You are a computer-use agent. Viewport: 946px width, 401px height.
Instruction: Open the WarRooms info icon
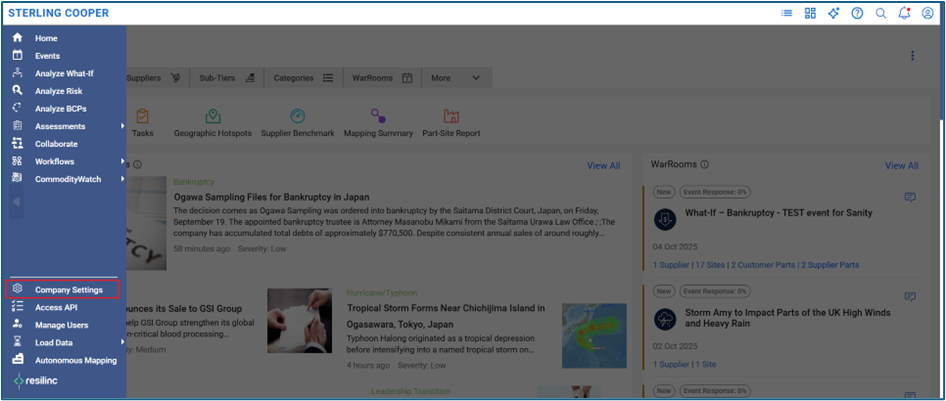tap(705, 165)
